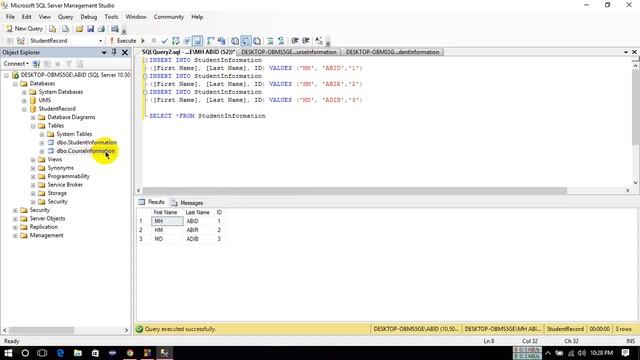Expand the dbo.StudentInformation table node

click(42, 143)
